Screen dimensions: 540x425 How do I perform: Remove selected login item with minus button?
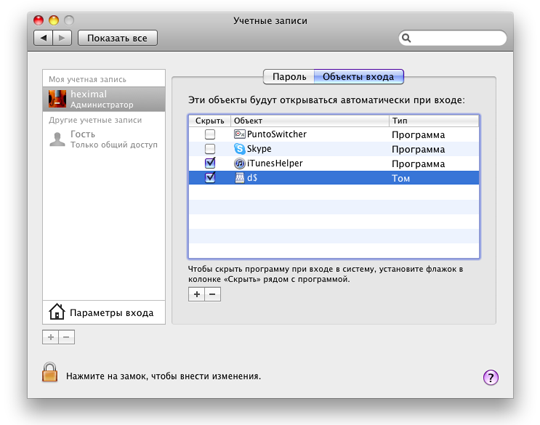click(x=212, y=294)
